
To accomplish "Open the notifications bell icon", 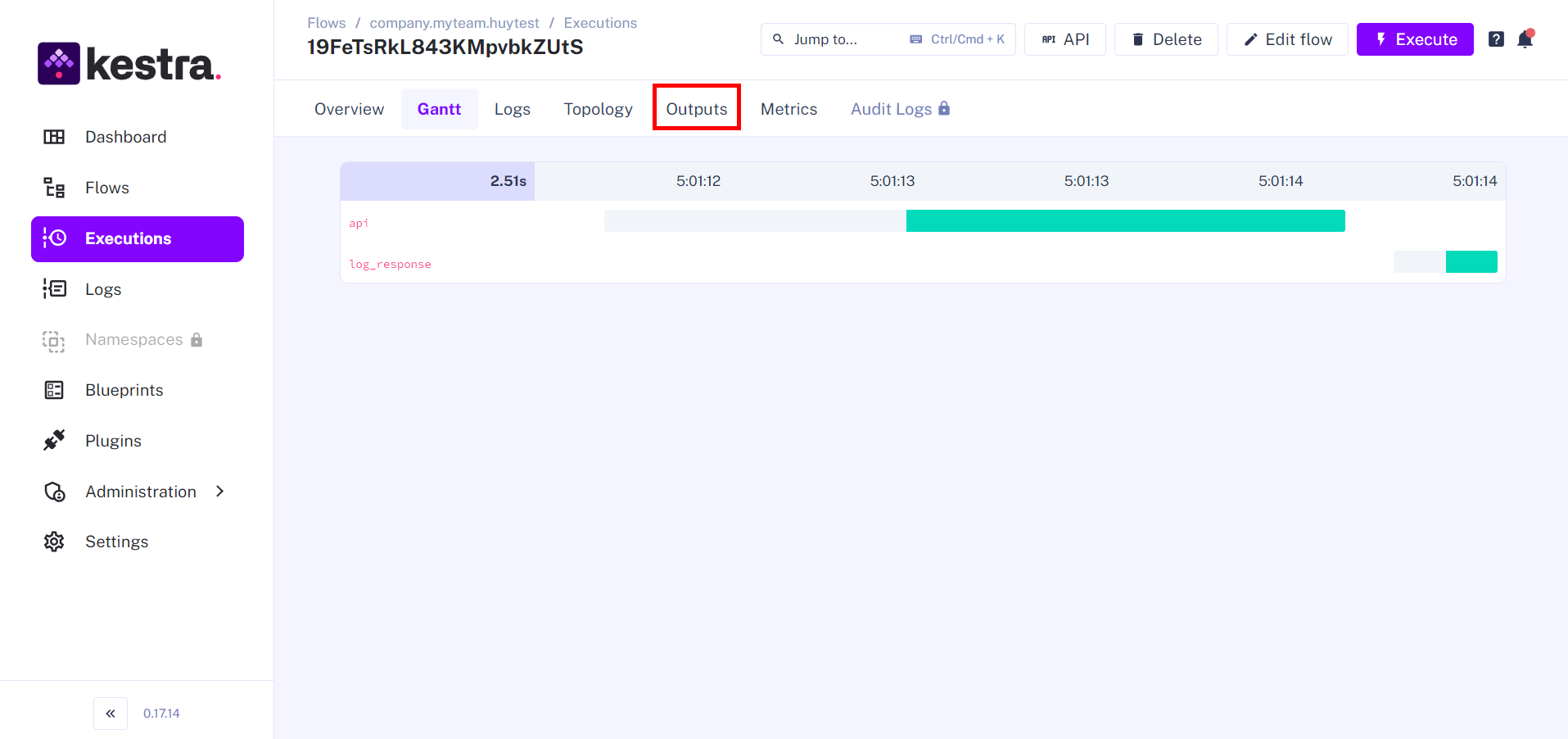I will (x=1525, y=39).
